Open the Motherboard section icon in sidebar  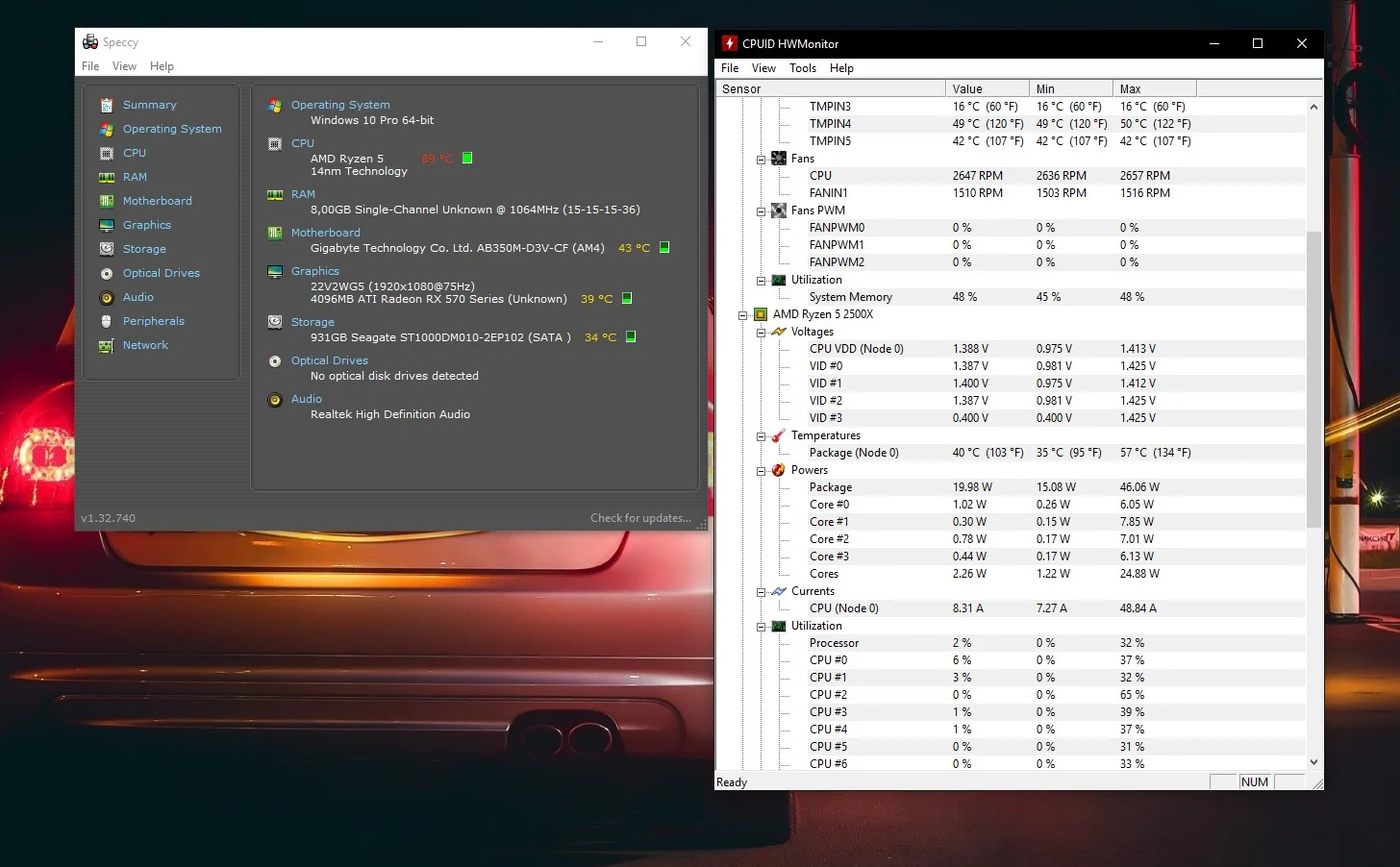[107, 201]
